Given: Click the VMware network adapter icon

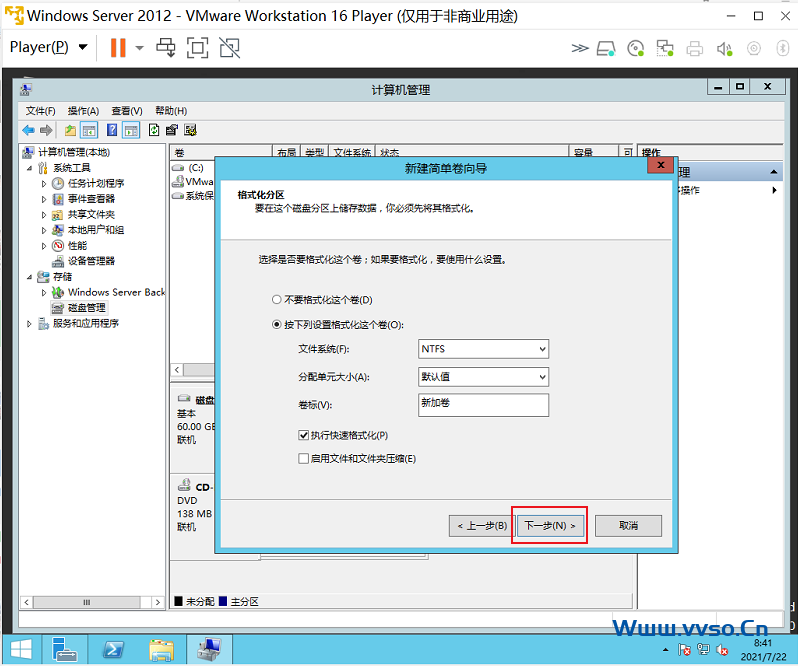Looking at the screenshot, I should pos(665,49).
